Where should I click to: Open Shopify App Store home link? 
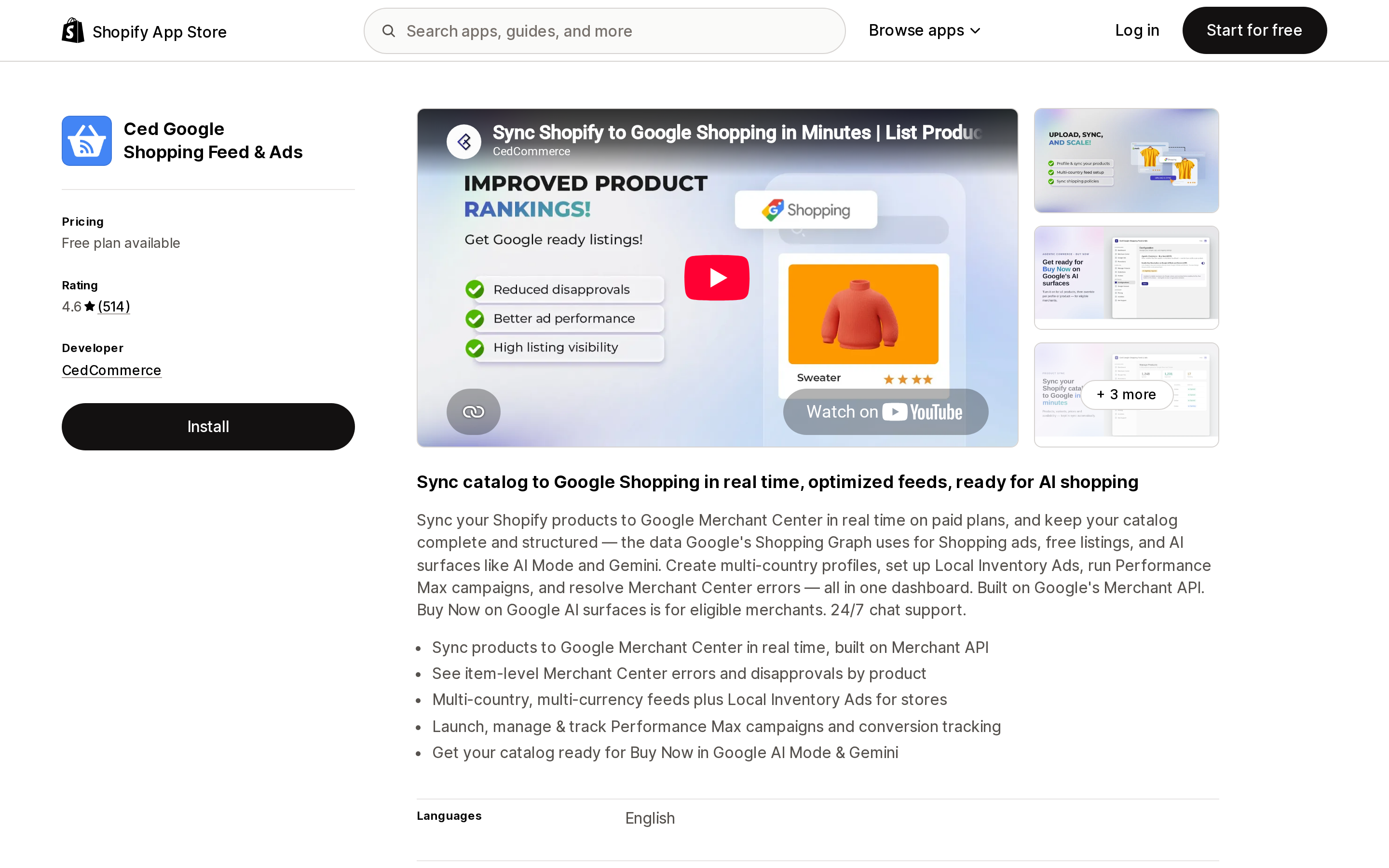pos(144,31)
